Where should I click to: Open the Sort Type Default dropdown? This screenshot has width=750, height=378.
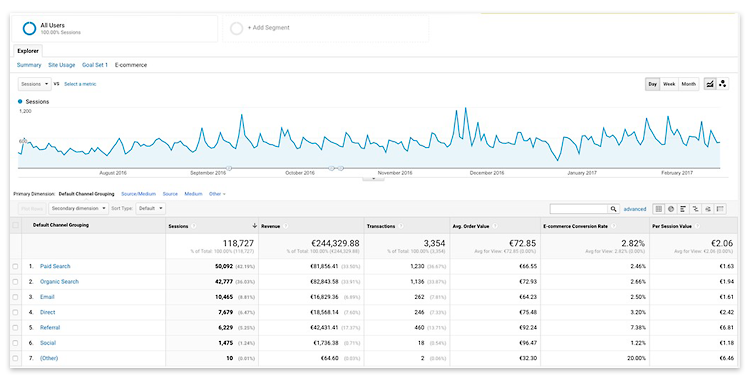click(x=151, y=209)
